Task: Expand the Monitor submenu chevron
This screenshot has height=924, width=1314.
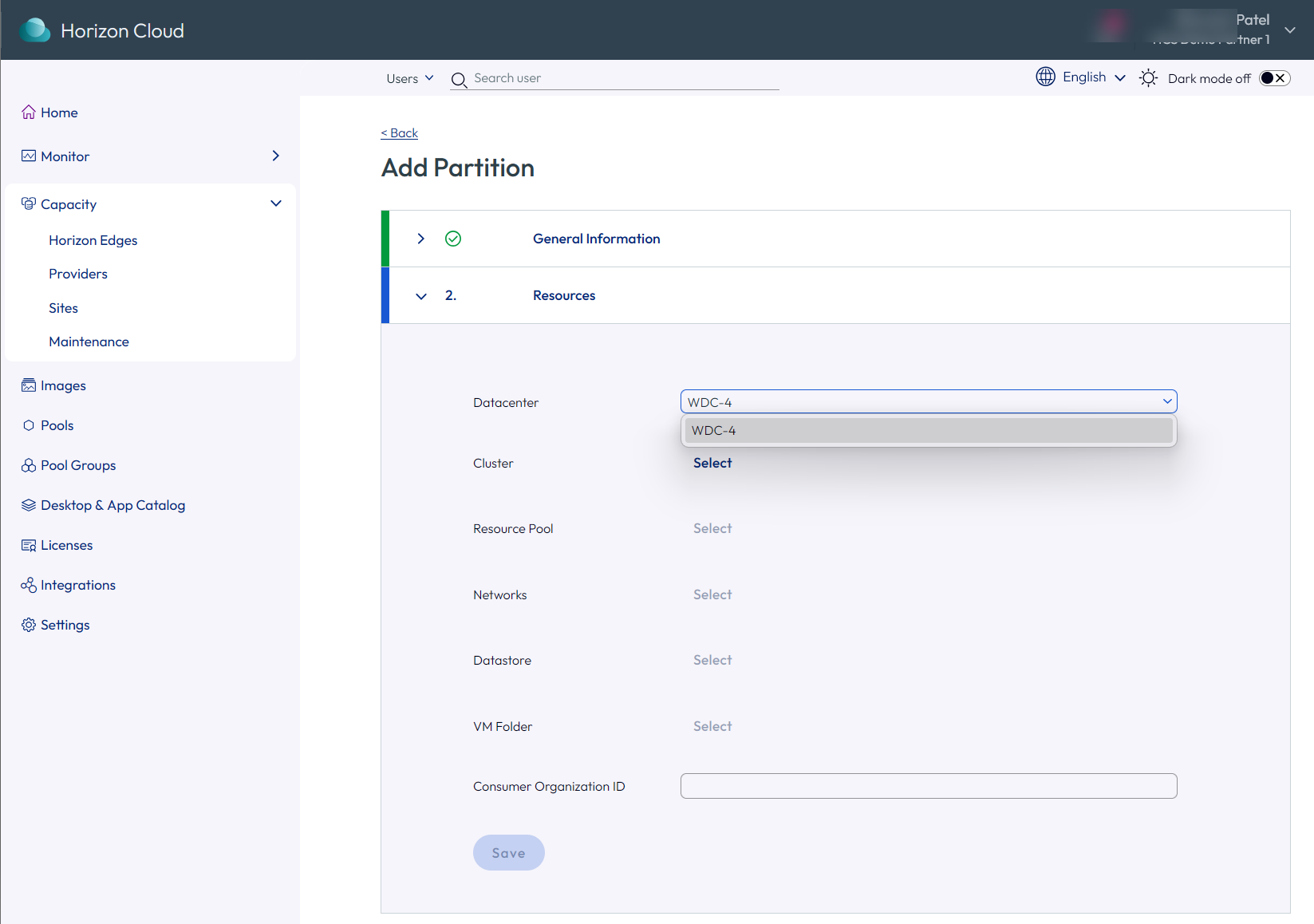Action: (x=276, y=156)
